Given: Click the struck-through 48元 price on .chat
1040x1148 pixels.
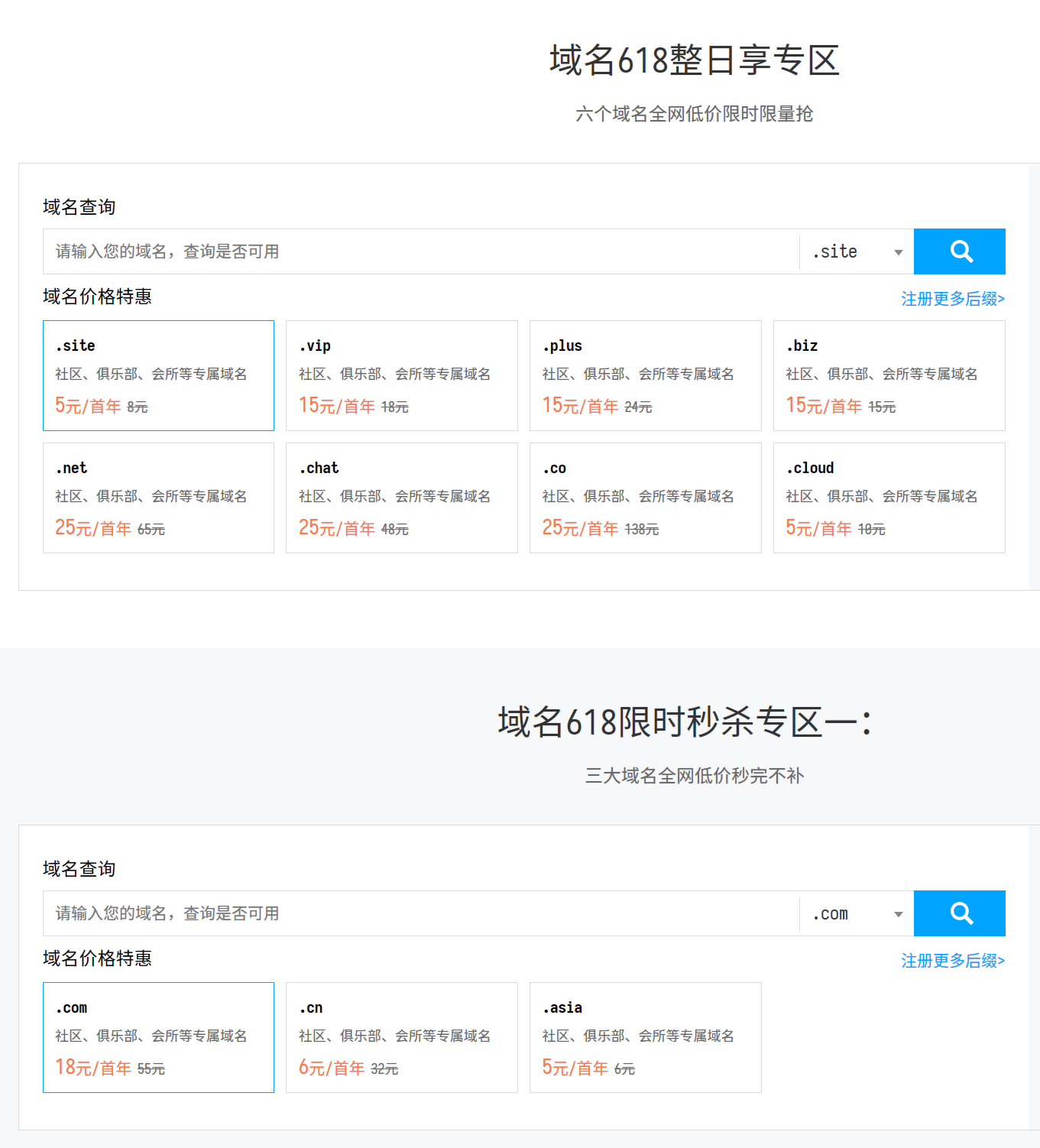Looking at the screenshot, I should coord(395,530).
